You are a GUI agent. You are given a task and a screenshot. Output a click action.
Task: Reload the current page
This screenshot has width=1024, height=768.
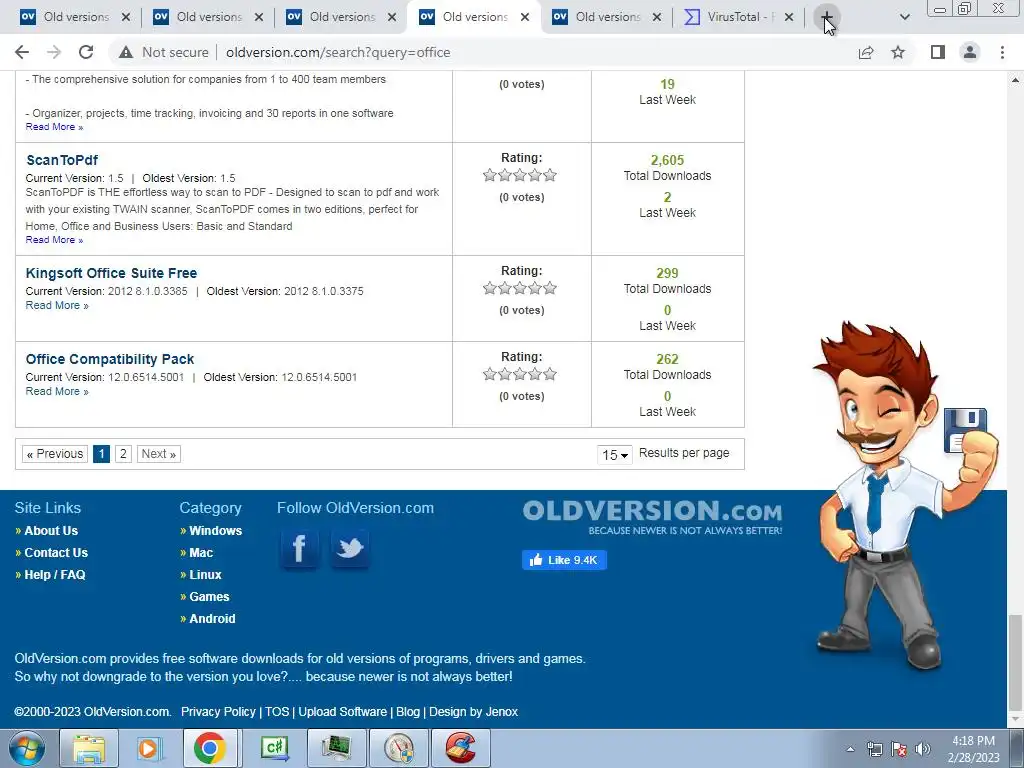(x=86, y=52)
